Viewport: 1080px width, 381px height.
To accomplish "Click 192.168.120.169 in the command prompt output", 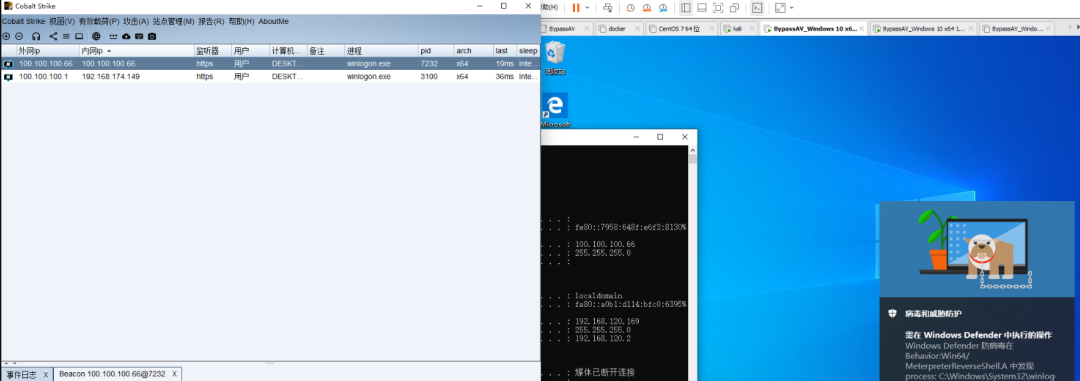I will (607, 321).
